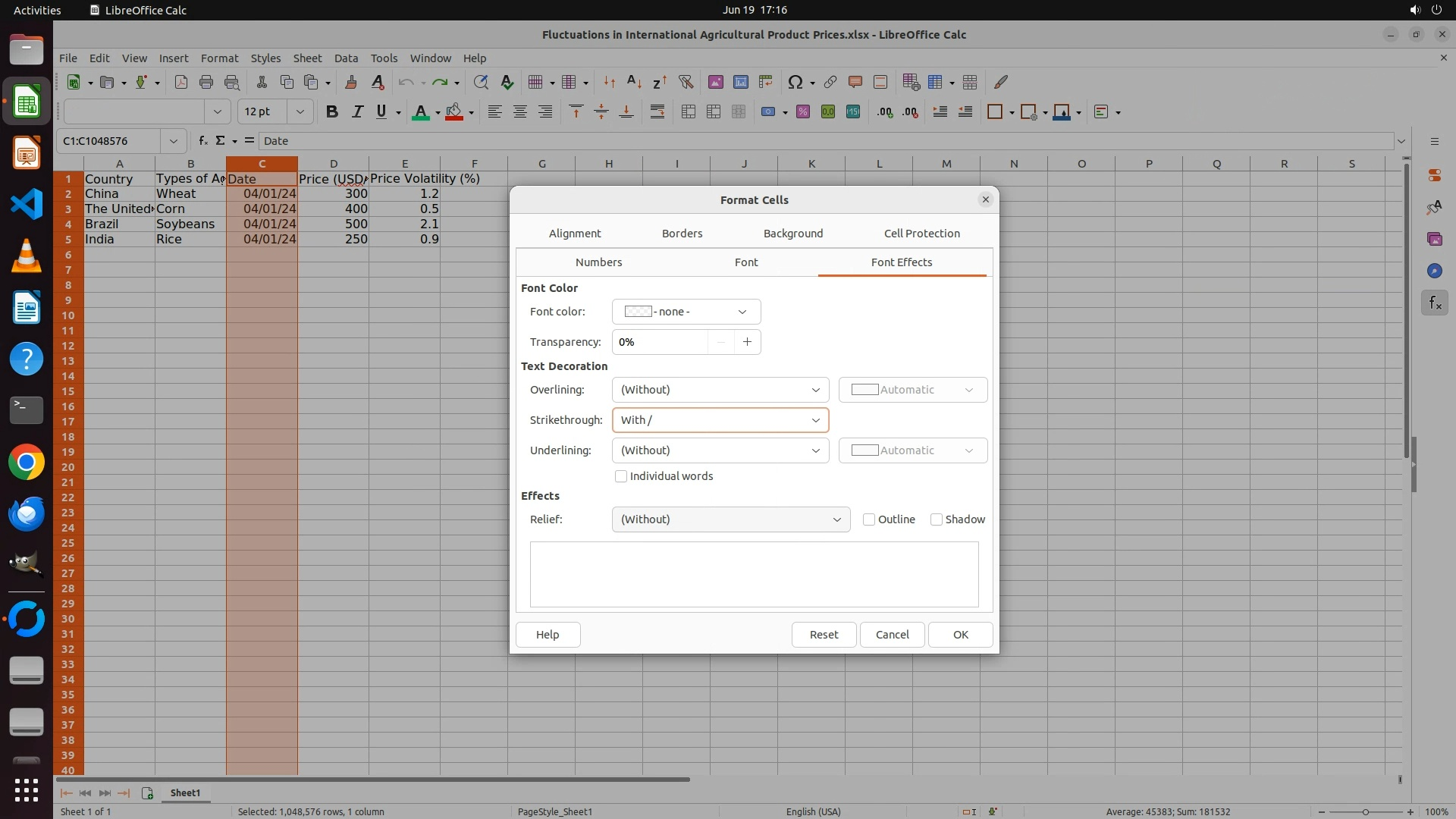1456x819 pixels.
Task: Click the Print toolbar icon
Action: pyautogui.click(x=206, y=82)
